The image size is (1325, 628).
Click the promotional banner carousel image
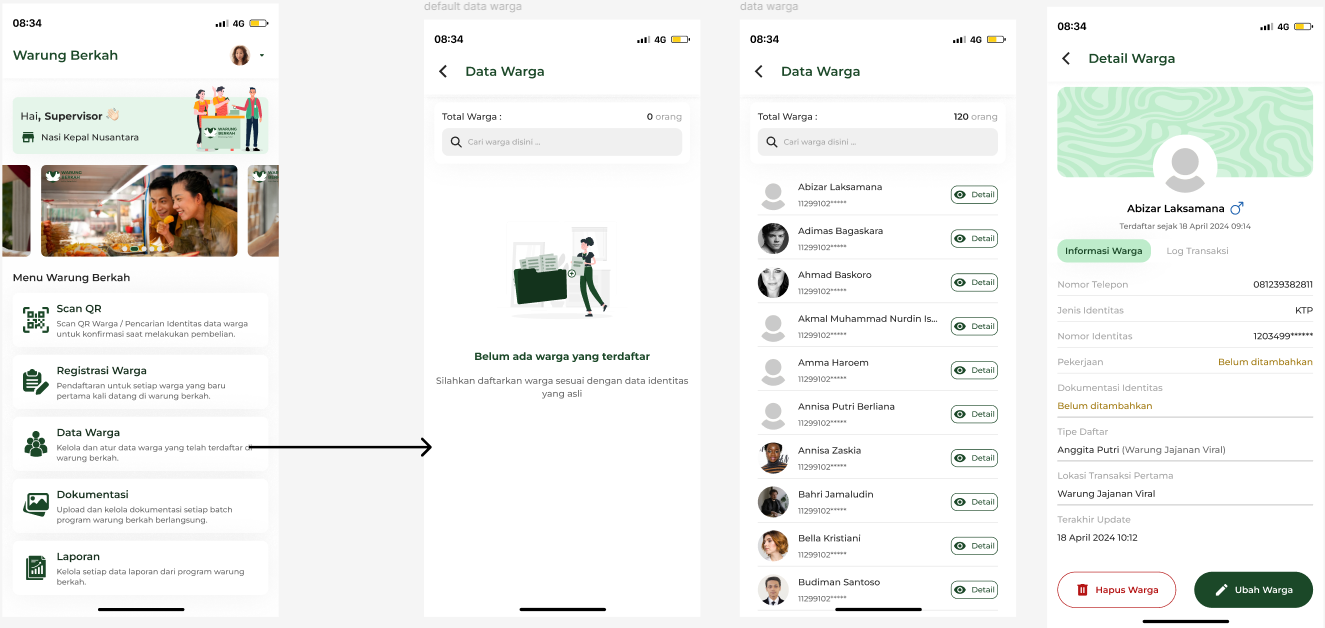[139, 211]
